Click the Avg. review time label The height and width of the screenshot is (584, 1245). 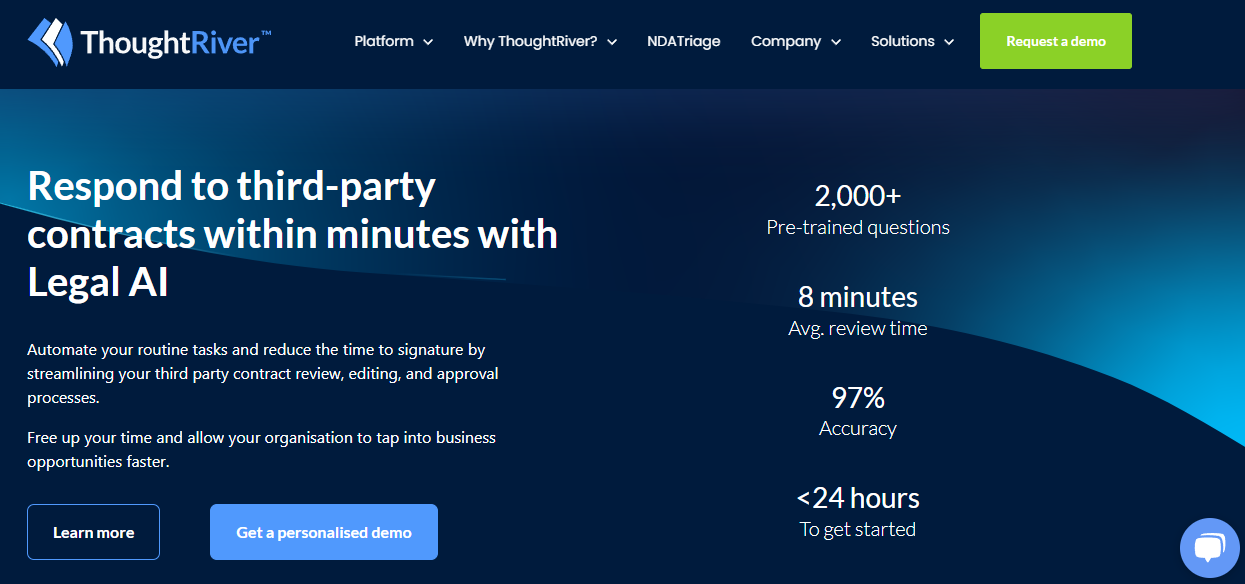858,328
